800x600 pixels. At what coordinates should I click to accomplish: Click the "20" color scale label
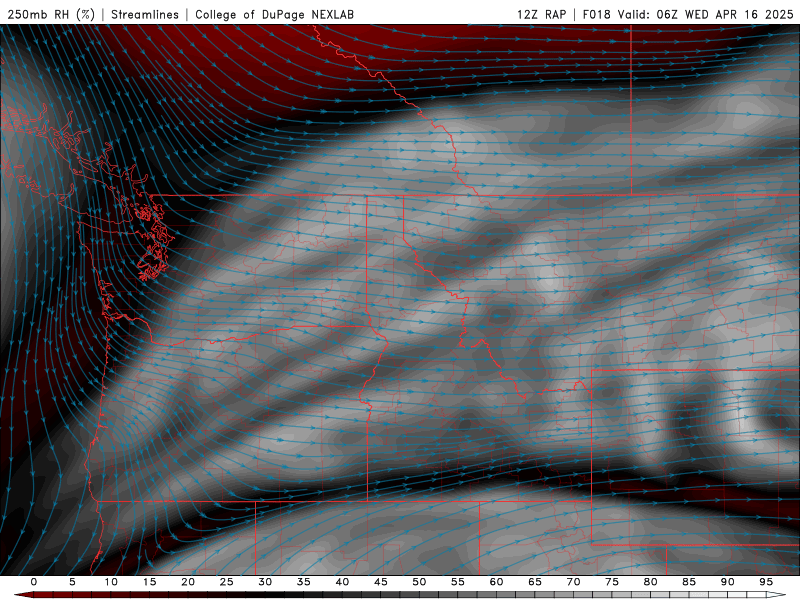[188, 582]
